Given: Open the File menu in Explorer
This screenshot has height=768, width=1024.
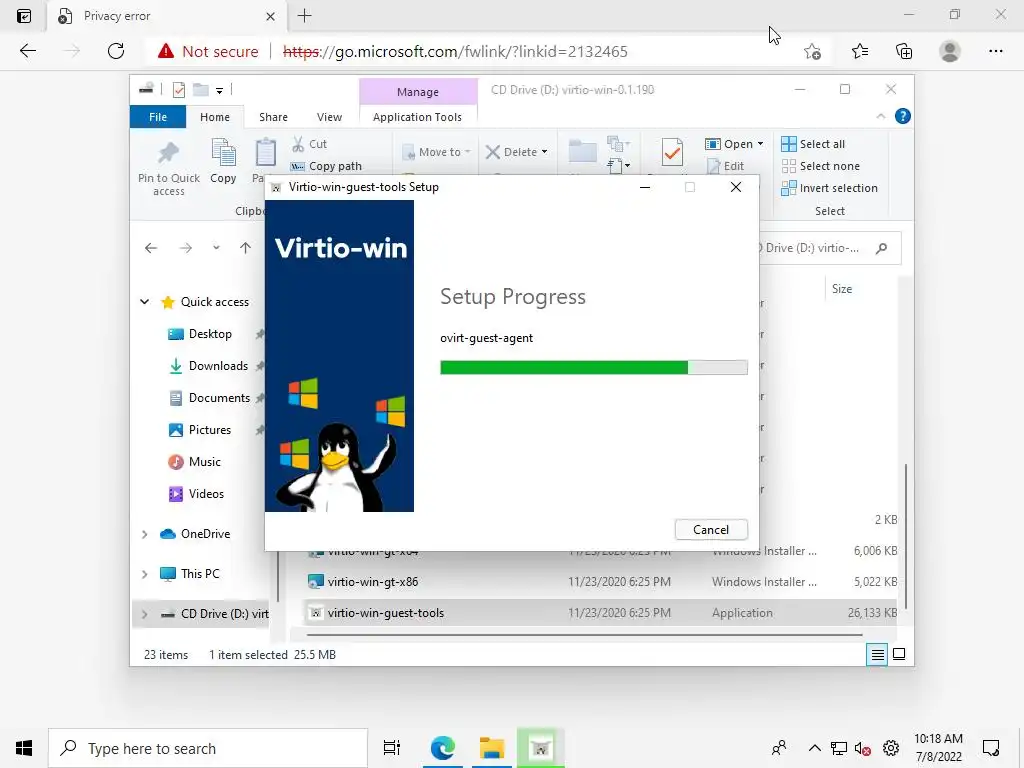Looking at the screenshot, I should click(158, 117).
